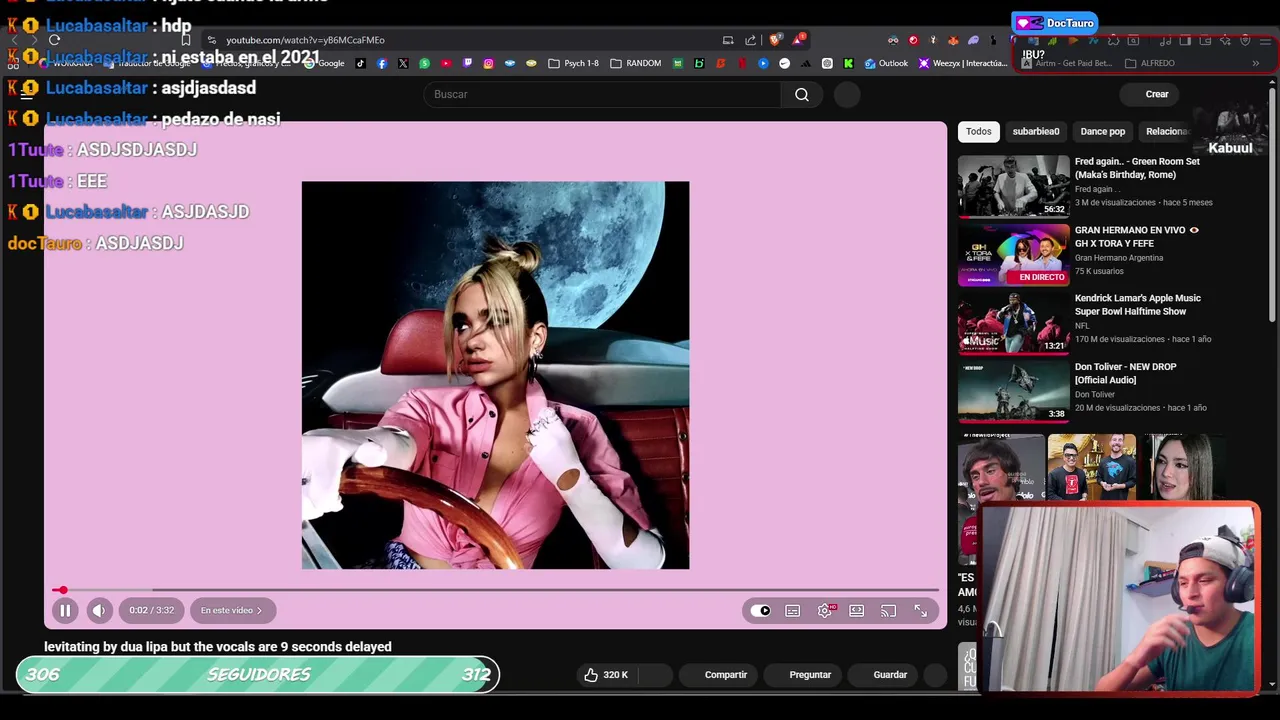The width and height of the screenshot is (1280, 720).
Task: Select the 'Relaciona...' filter chip
Action: tap(1167, 131)
